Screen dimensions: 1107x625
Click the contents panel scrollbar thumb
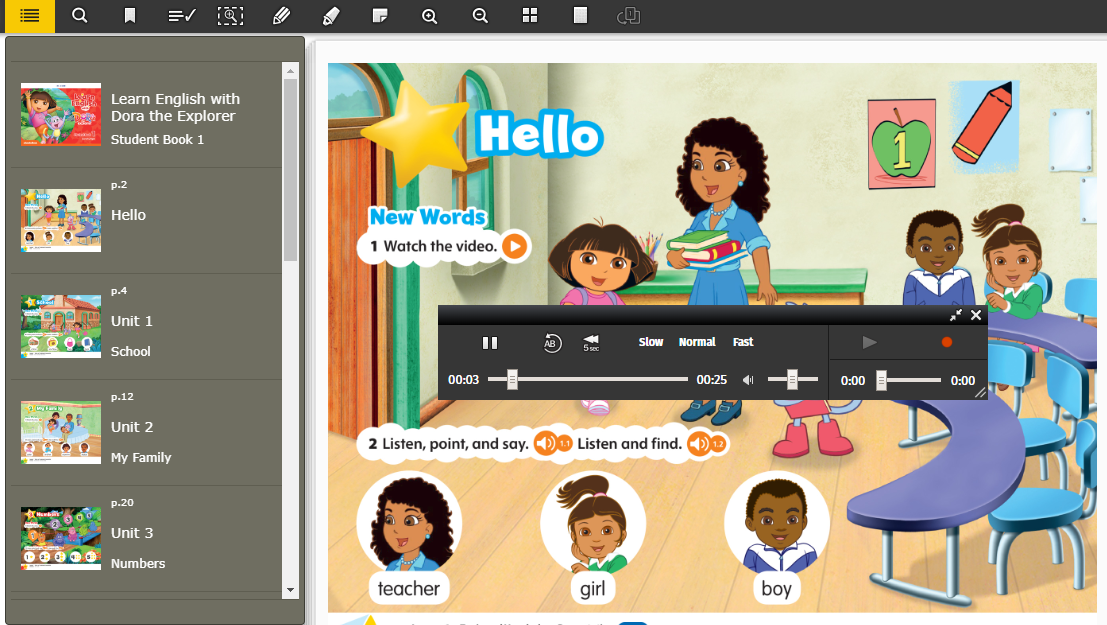pos(290,169)
